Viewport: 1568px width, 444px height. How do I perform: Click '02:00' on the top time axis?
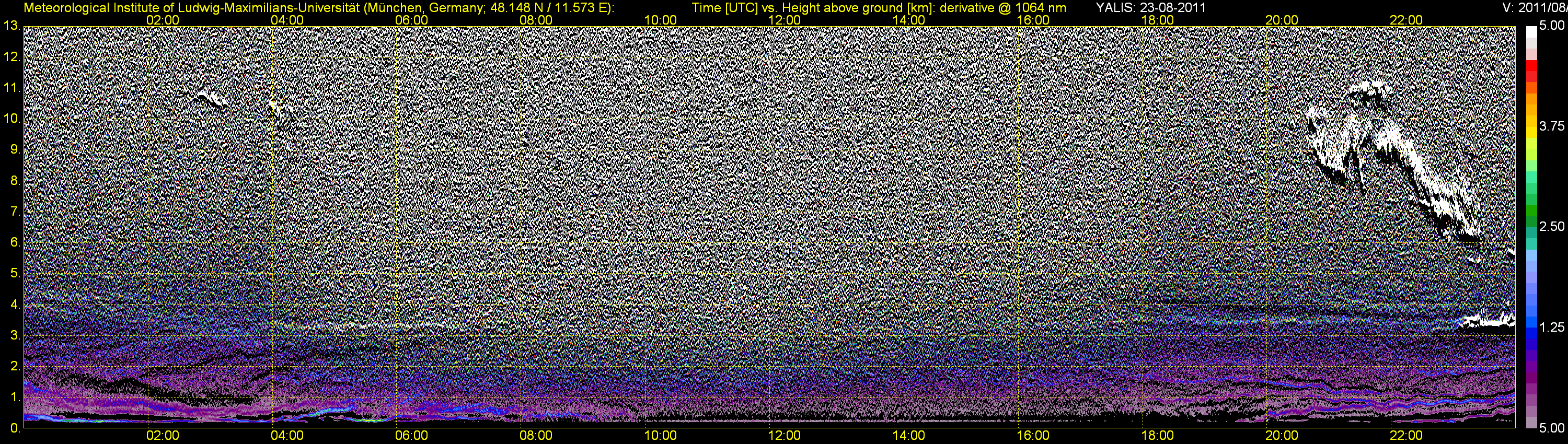[163, 20]
